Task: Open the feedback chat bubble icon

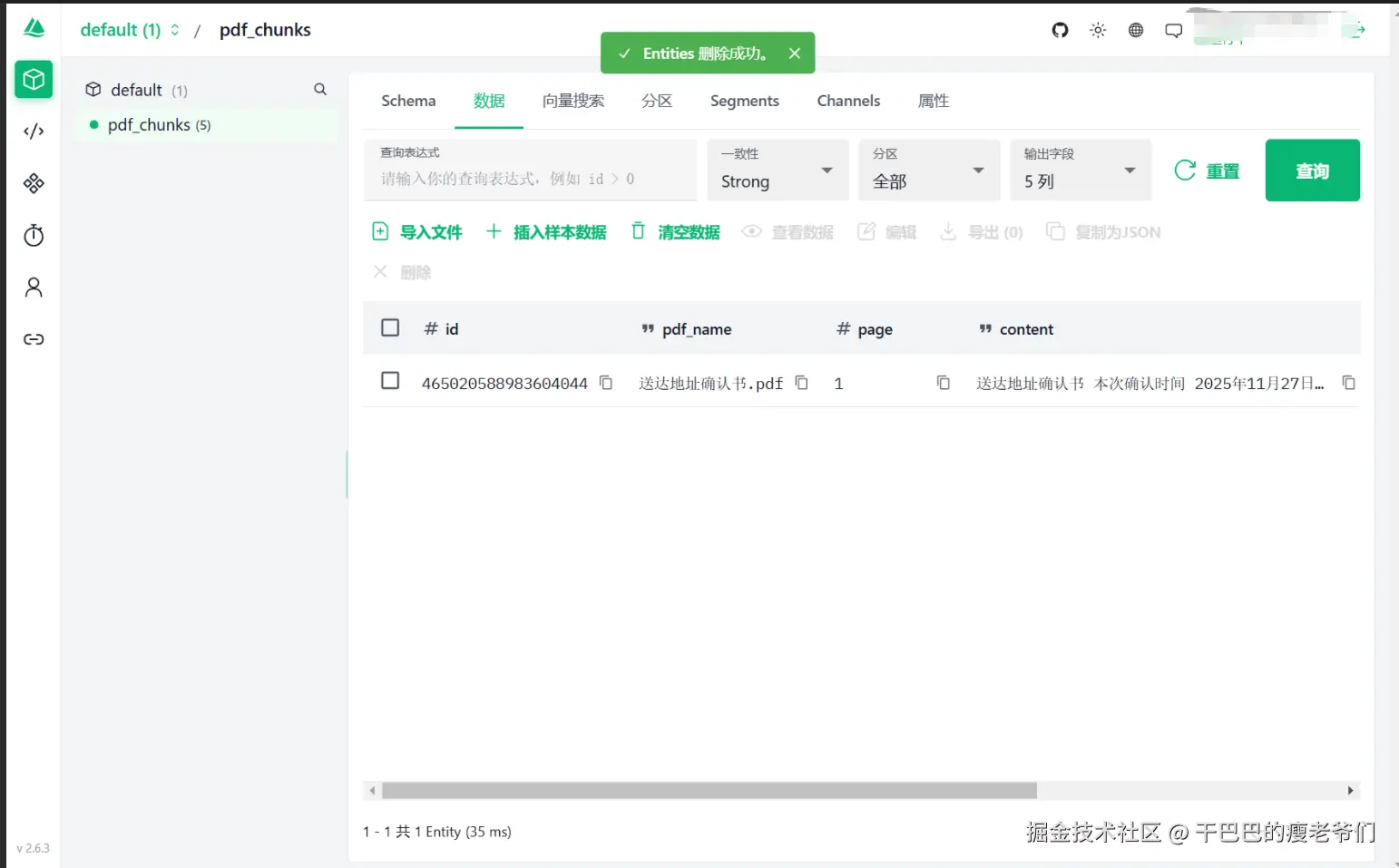Action: pyautogui.click(x=1174, y=30)
